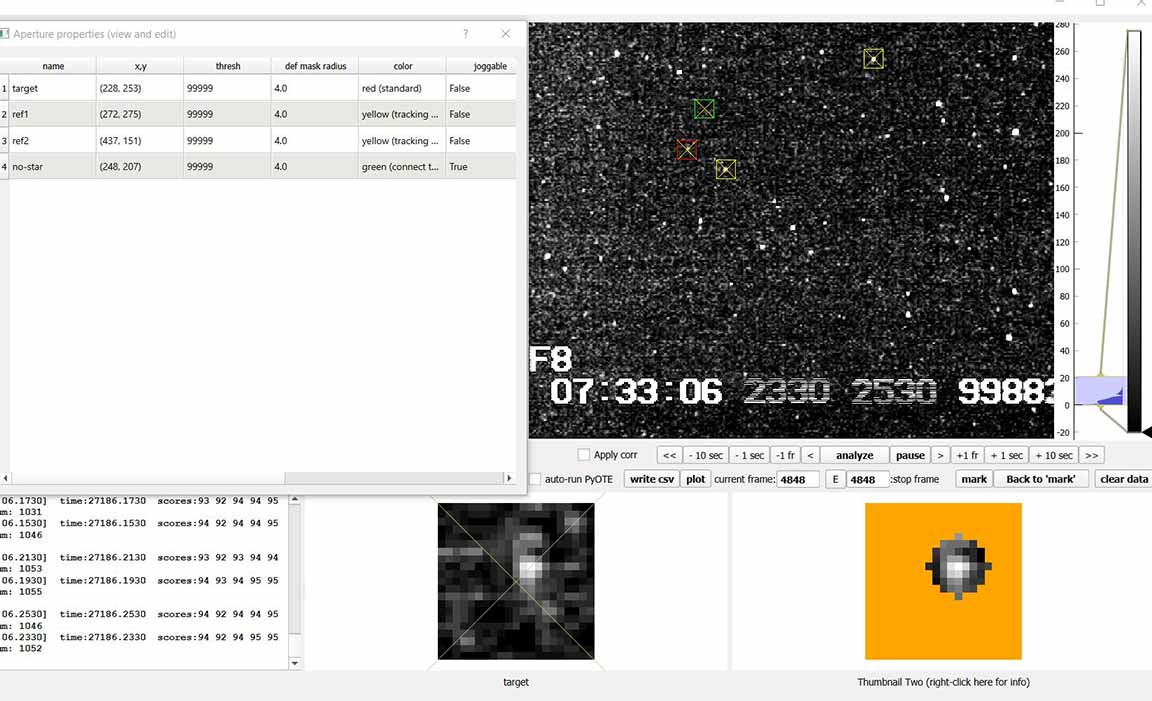Click the red target aperture box in the video frame
Screen dimensions: 1152x701
pos(687,149)
